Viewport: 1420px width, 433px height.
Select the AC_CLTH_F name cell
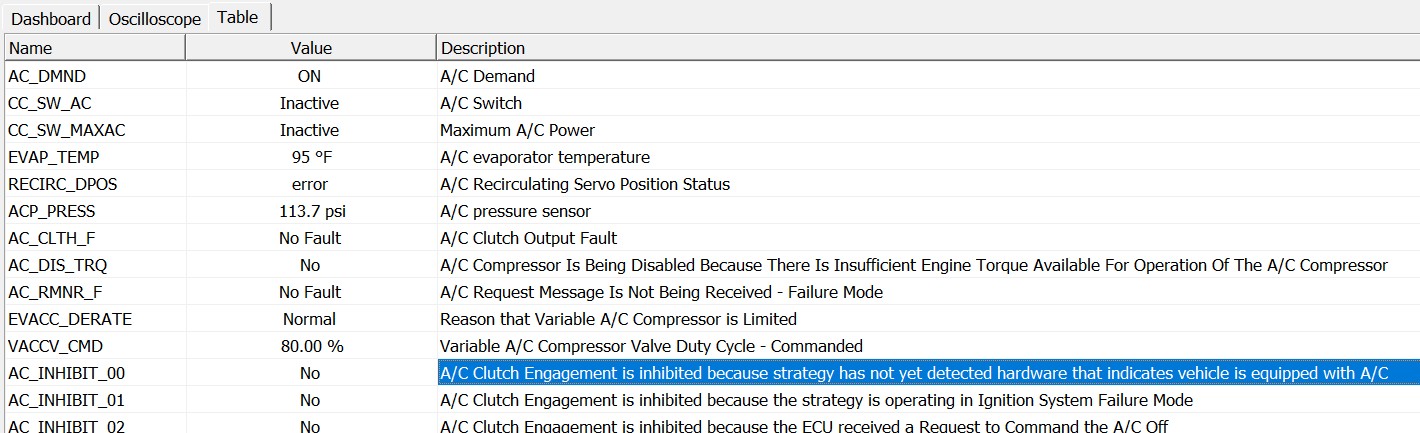point(51,238)
